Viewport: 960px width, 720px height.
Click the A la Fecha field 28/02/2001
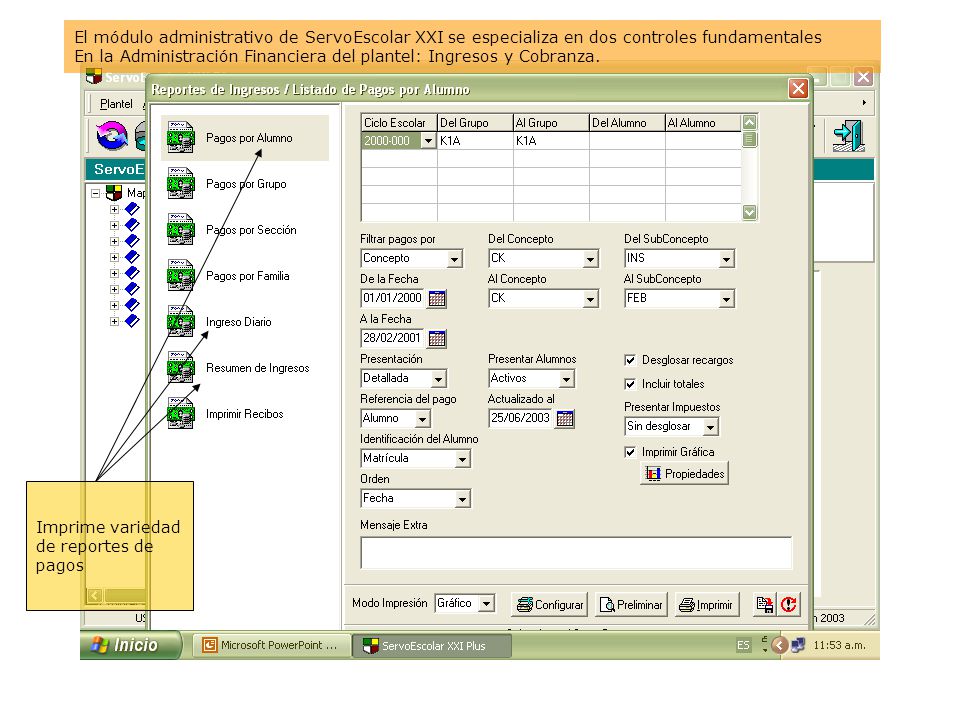point(394,338)
